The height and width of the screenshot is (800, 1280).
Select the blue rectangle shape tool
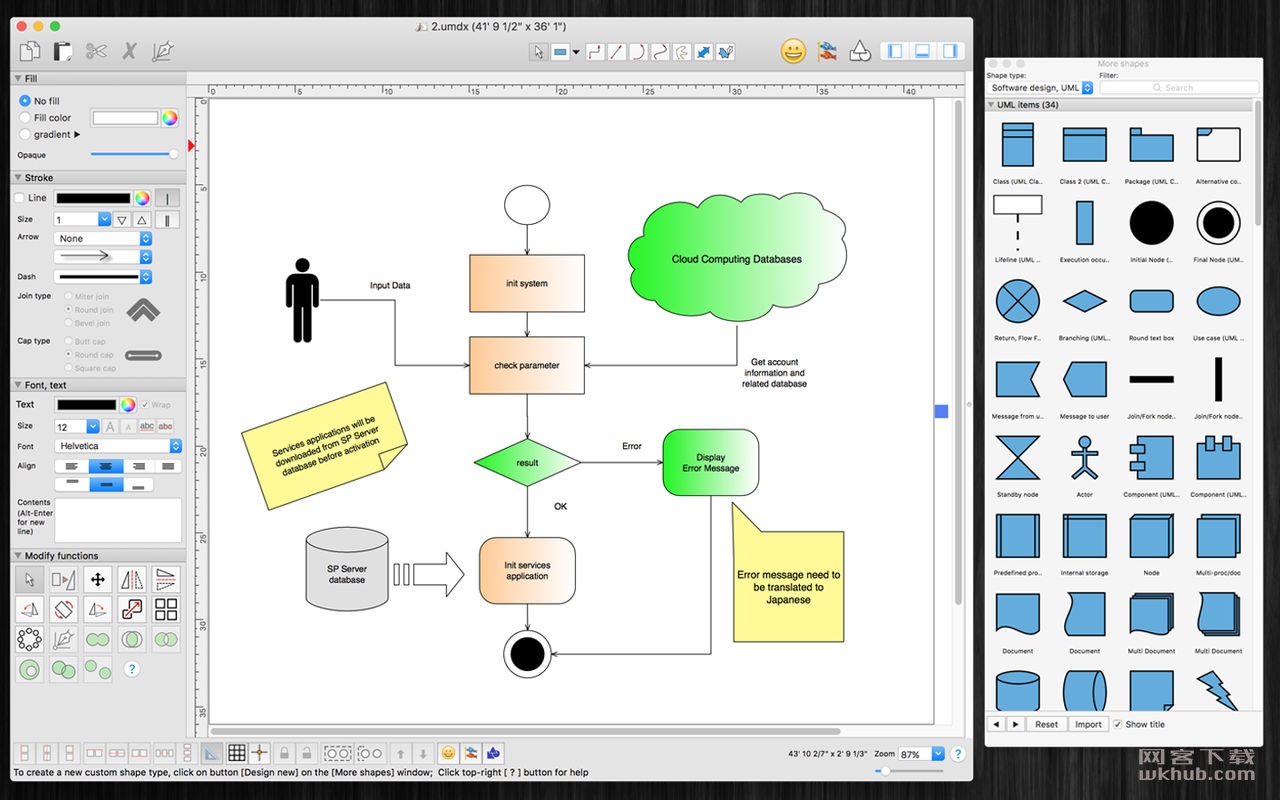click(560, 52)
